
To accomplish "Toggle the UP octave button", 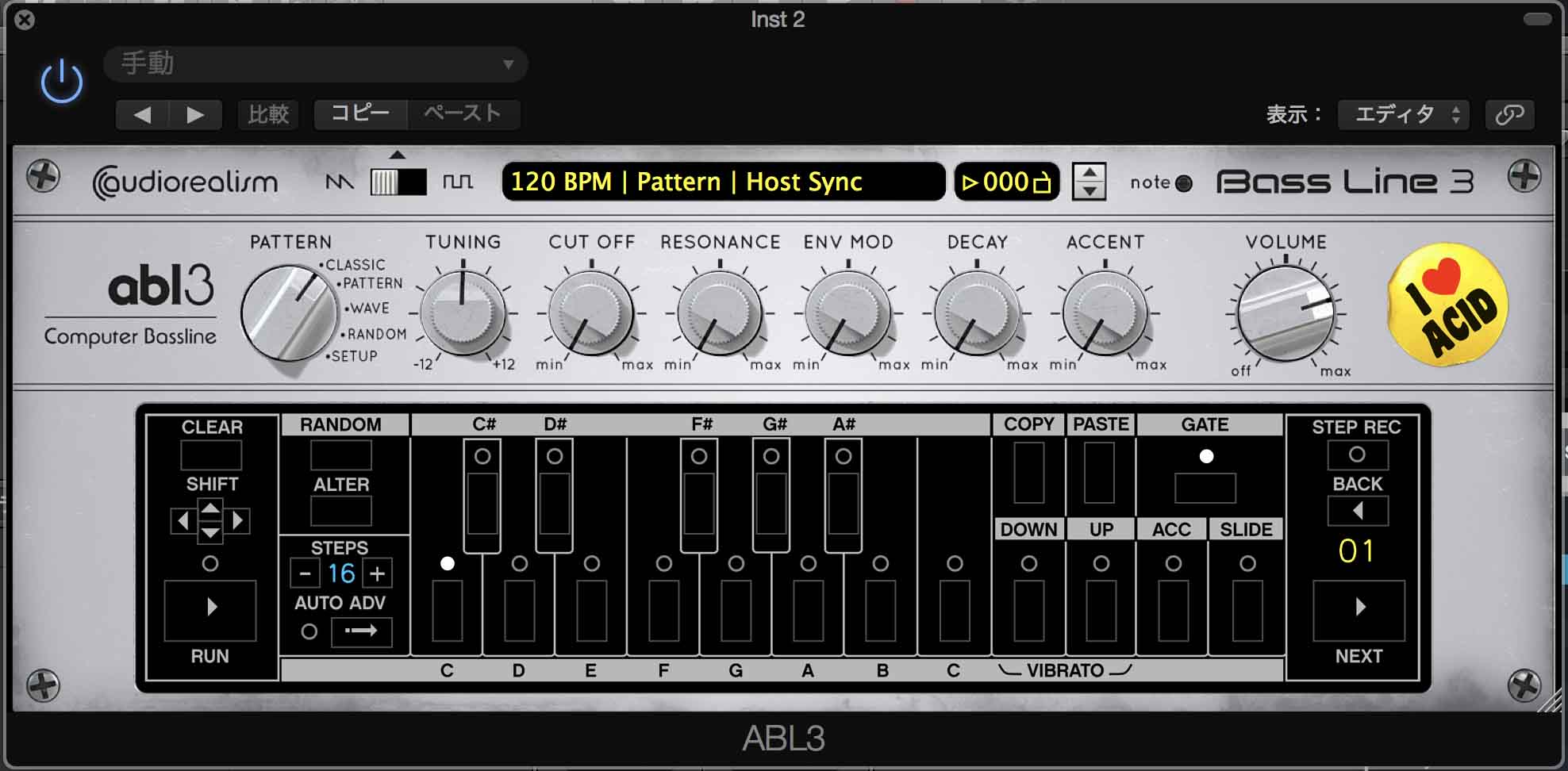I will coord(1101,610).
